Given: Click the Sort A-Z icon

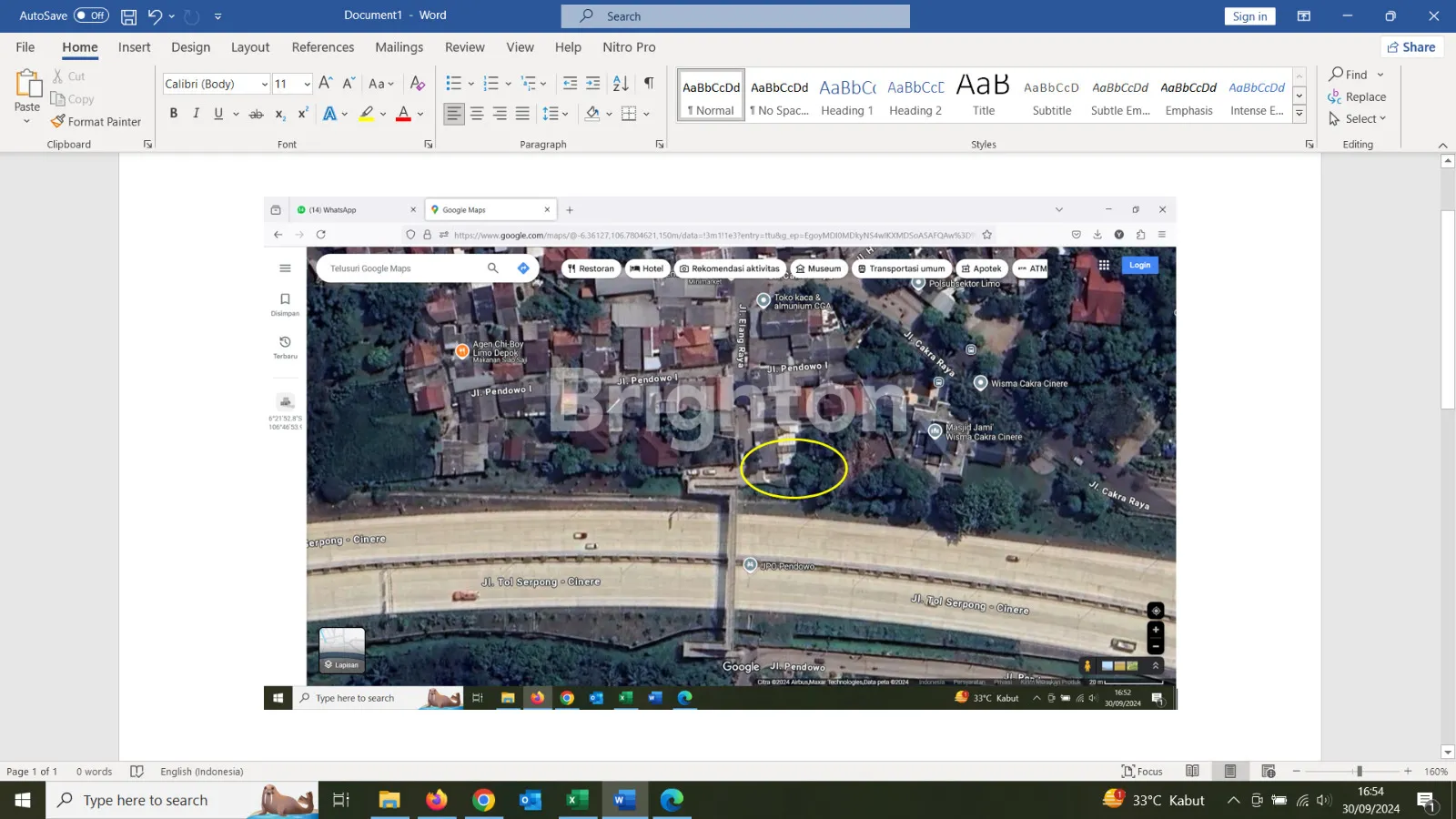Looking at the screenshot, I should pos(621,84).
